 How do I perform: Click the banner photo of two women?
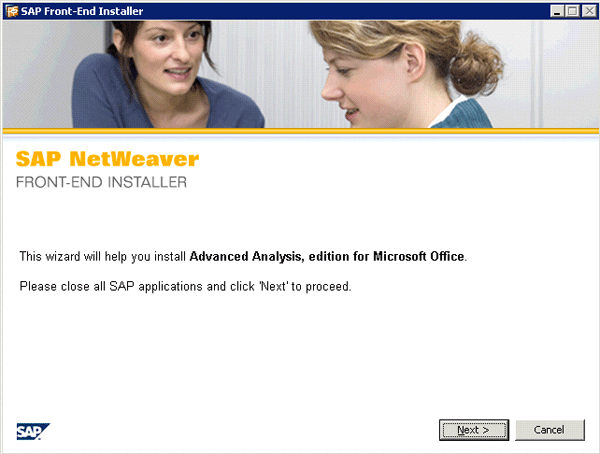click(x=300, y=74)
